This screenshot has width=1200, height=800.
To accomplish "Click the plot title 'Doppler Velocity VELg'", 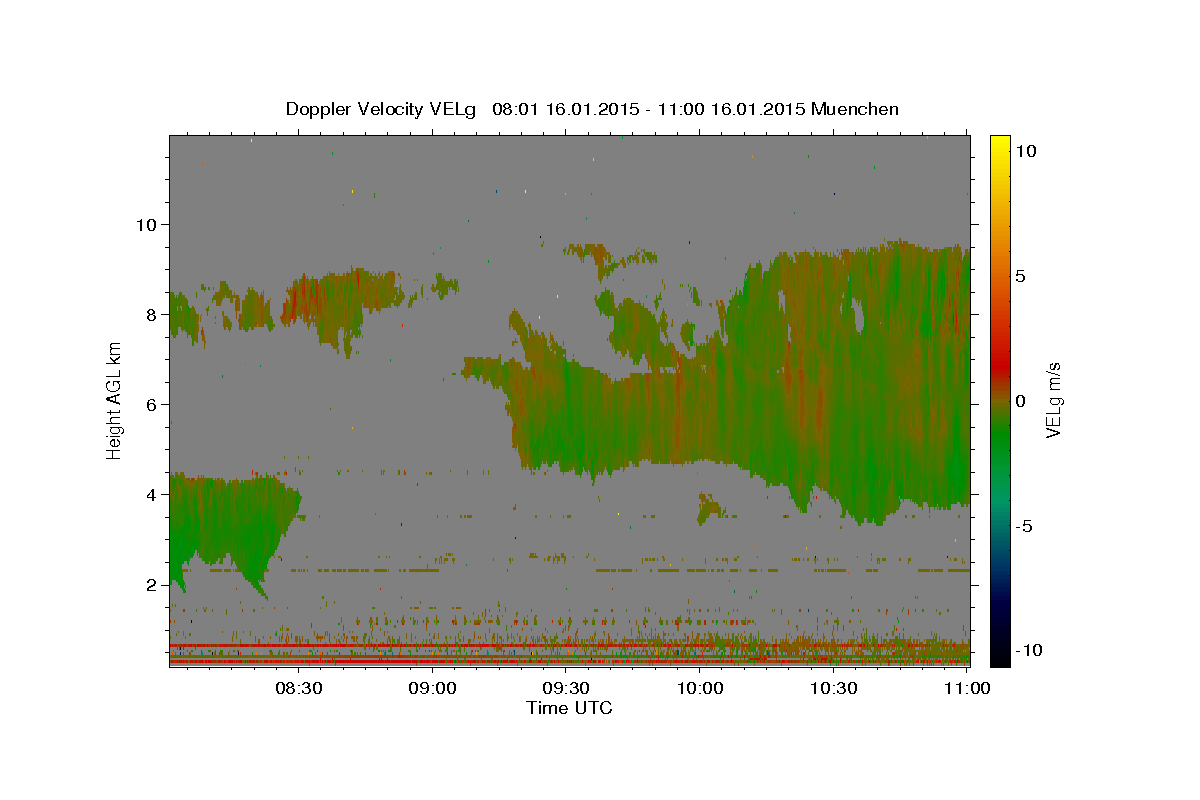I will (383, 109).
